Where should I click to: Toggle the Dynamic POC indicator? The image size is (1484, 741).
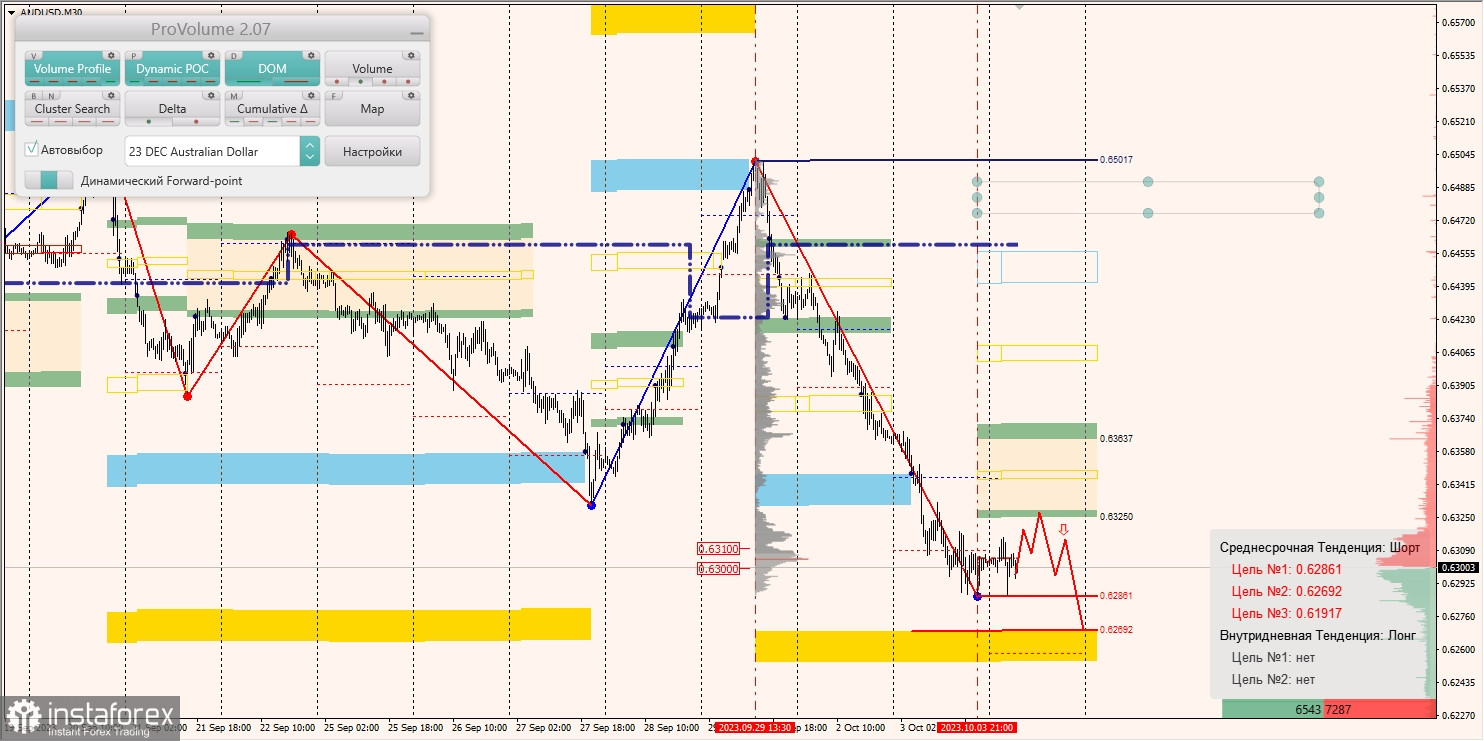(172, 69)
